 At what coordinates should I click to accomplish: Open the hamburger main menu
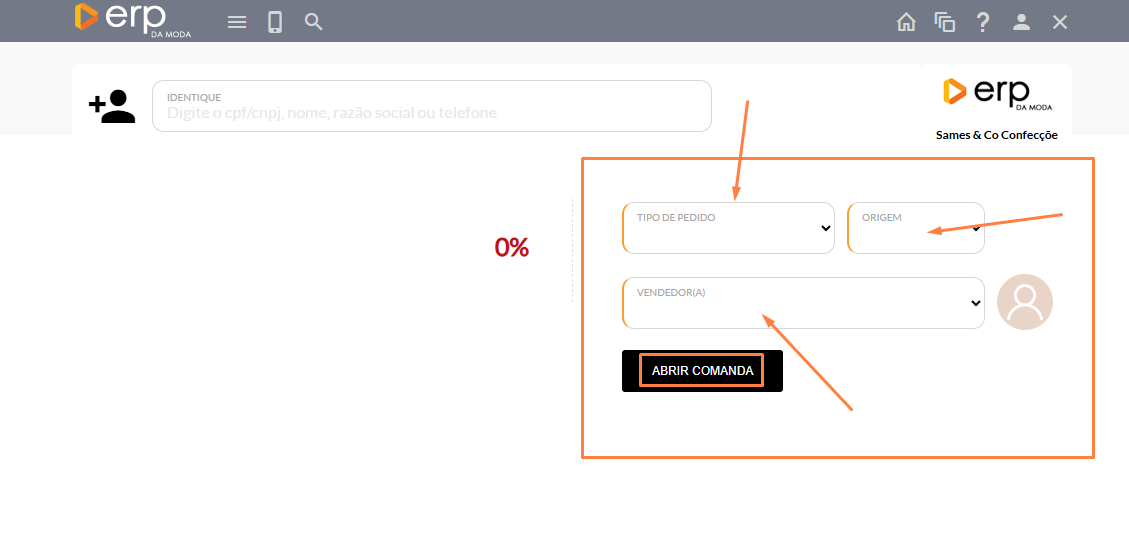coord(237,22)
